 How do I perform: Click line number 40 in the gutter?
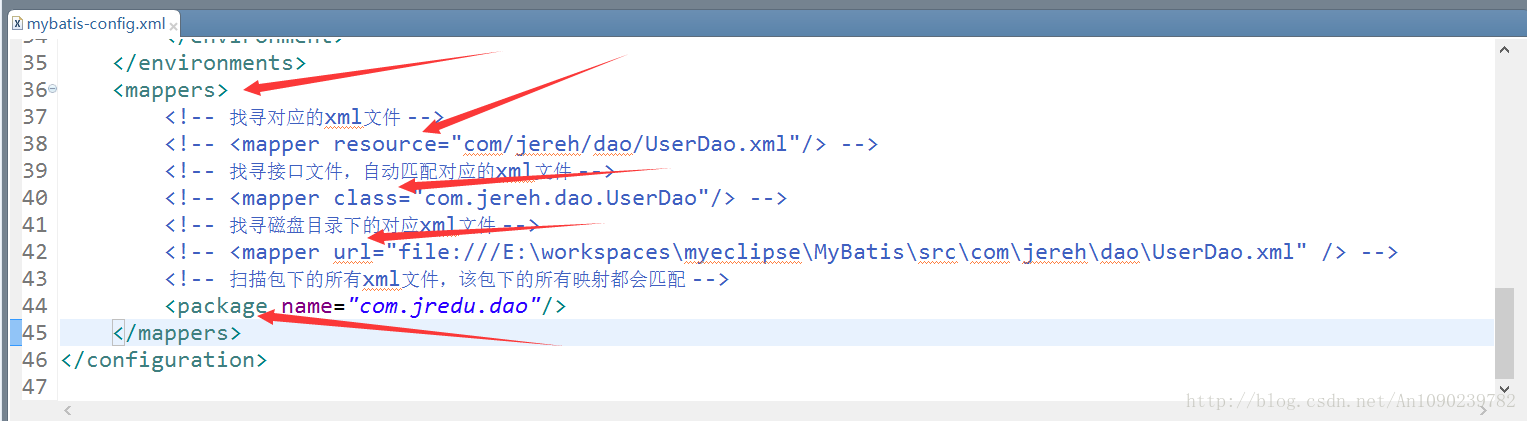pos(34,198)
